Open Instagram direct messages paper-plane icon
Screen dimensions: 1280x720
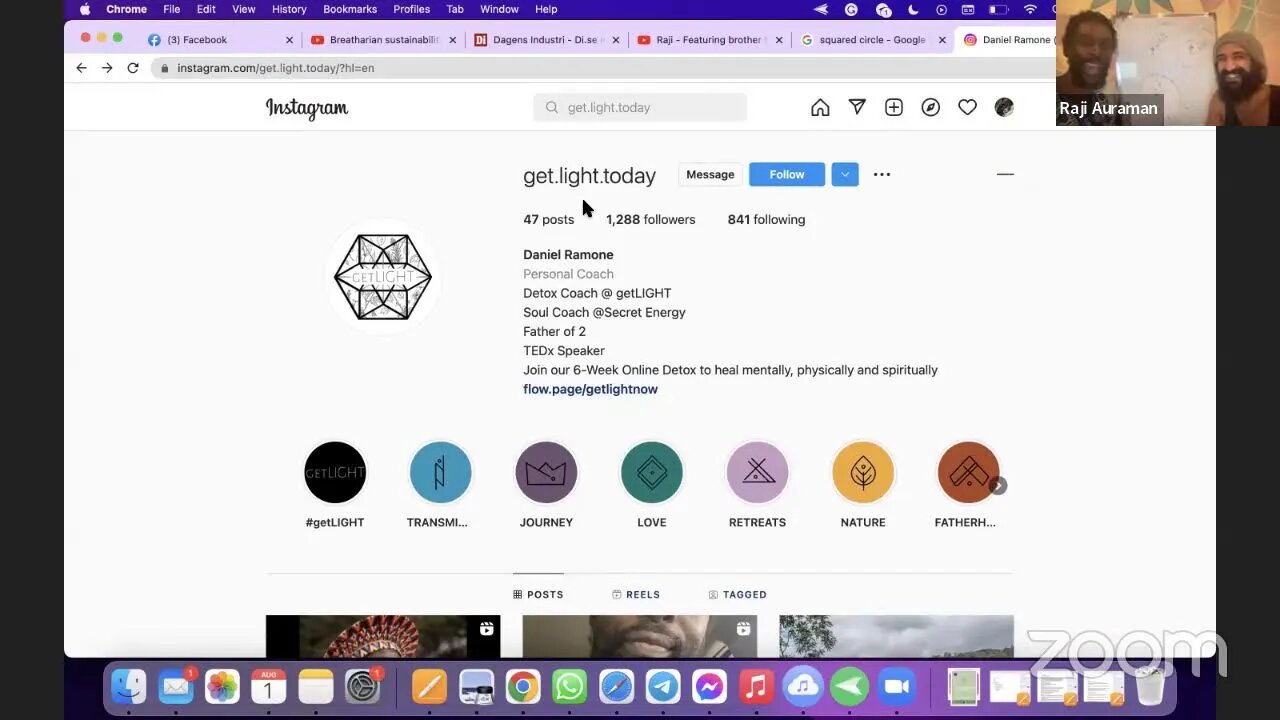857,107
